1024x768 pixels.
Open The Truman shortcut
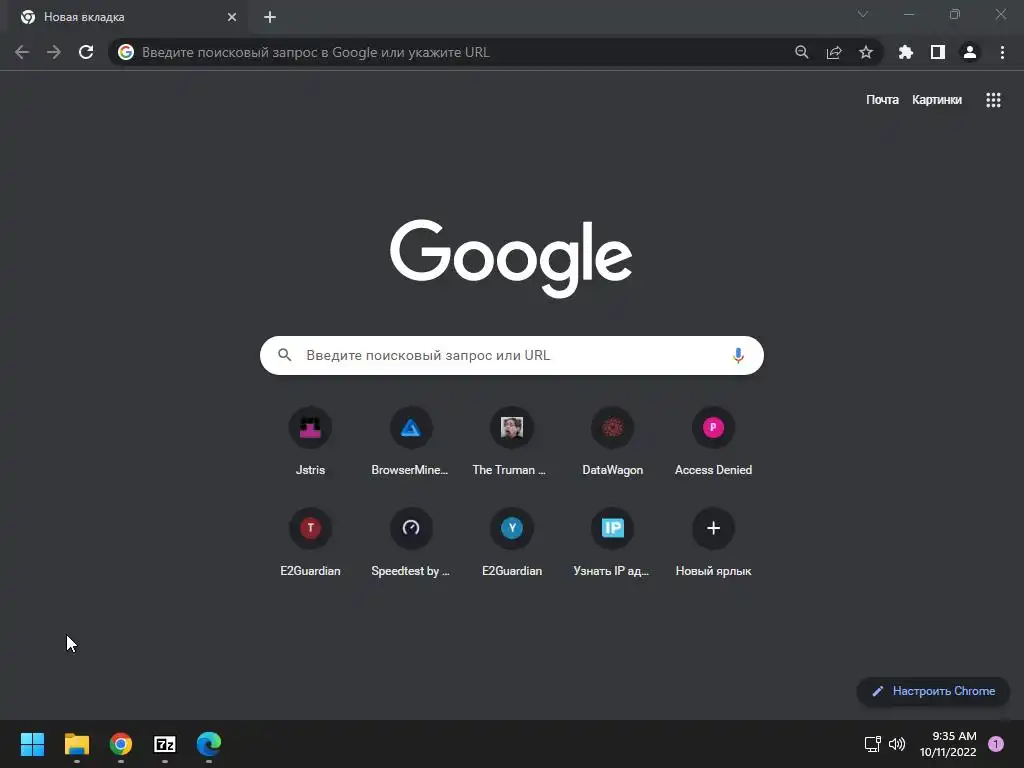pos(511,441)
